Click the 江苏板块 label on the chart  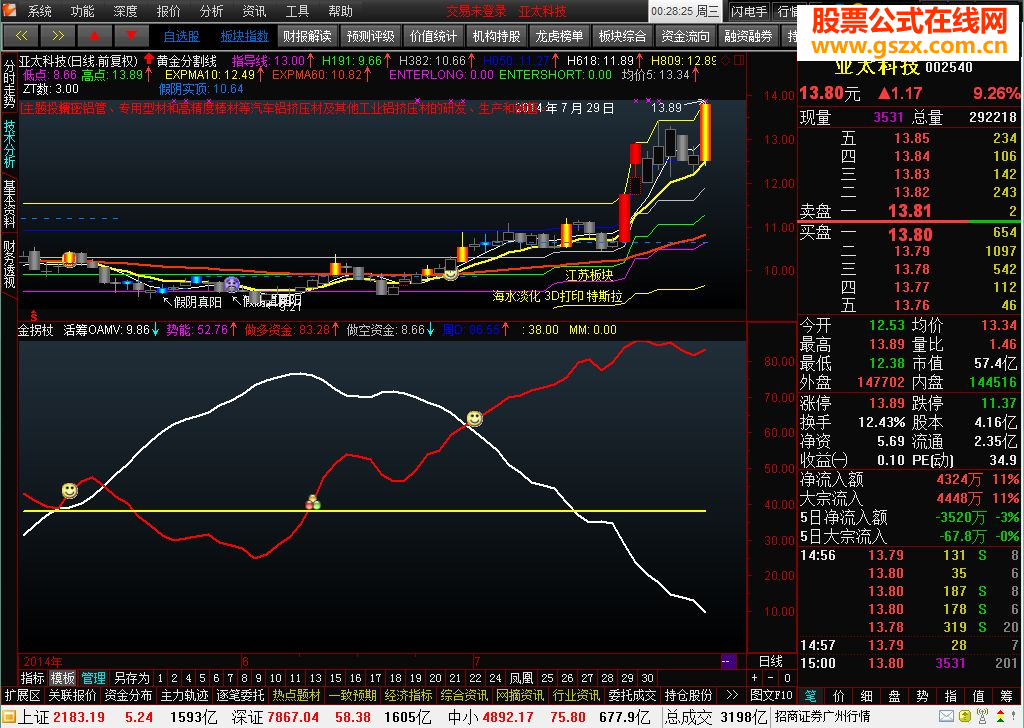(x=588, y=276)
